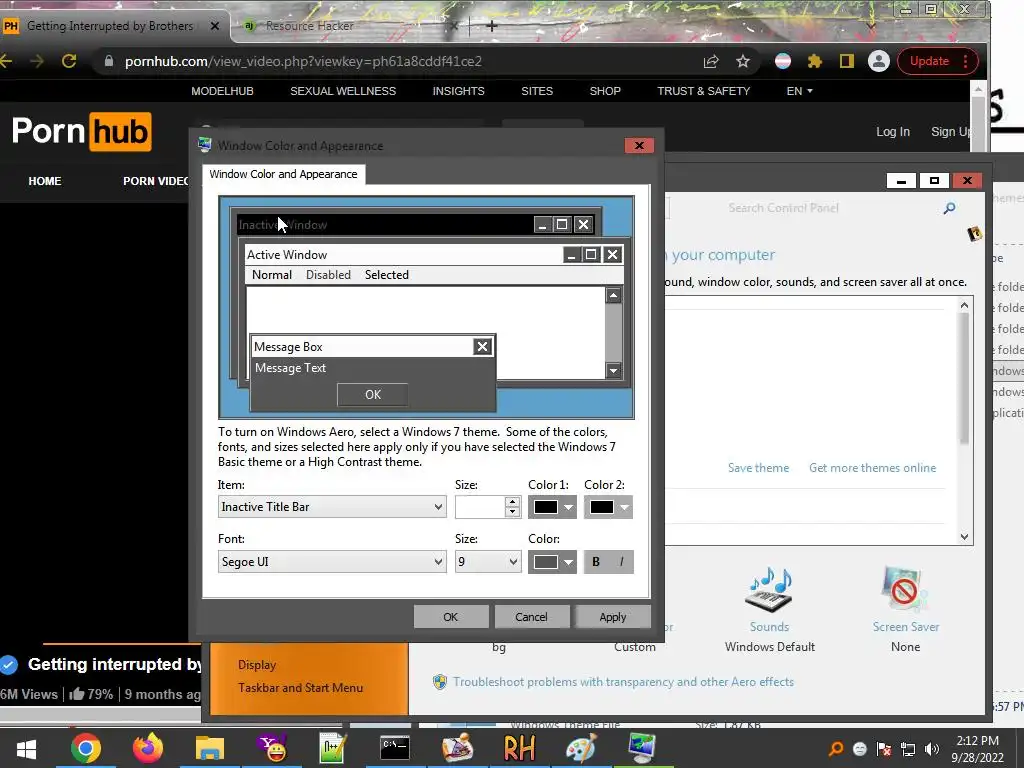Click the Chrome profile avatar icon
The height and width of the screenshot is (768, 1024).
[x=879, y=61]
